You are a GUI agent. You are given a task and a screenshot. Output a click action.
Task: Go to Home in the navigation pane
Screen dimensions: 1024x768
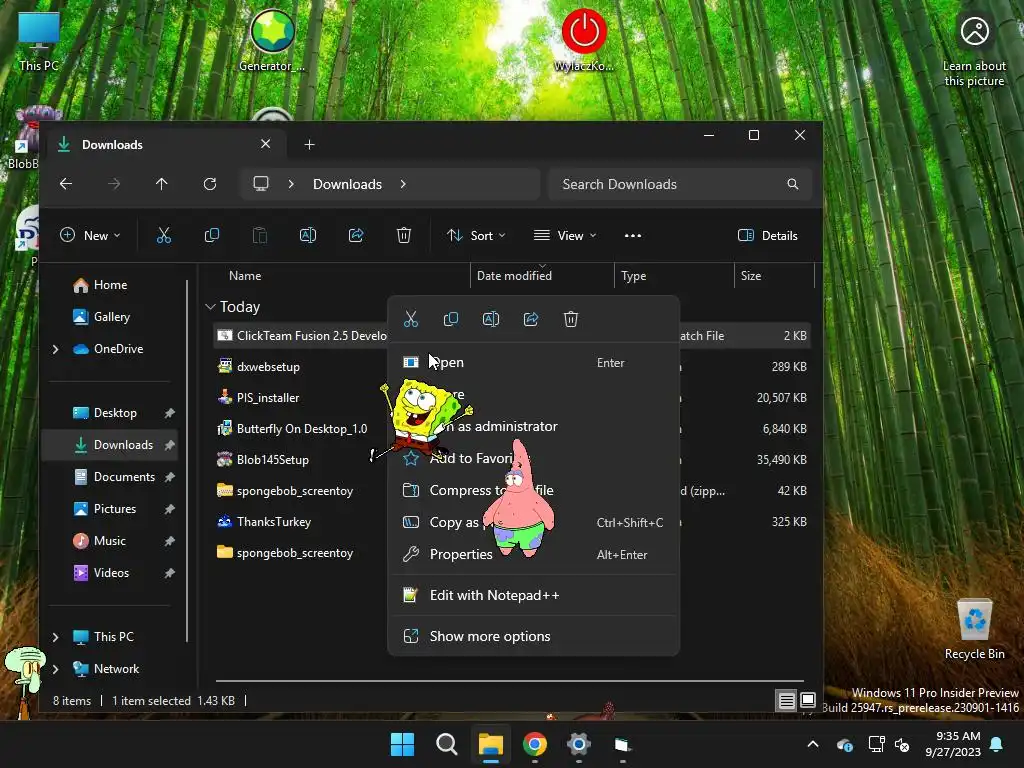tap(110, 285)
